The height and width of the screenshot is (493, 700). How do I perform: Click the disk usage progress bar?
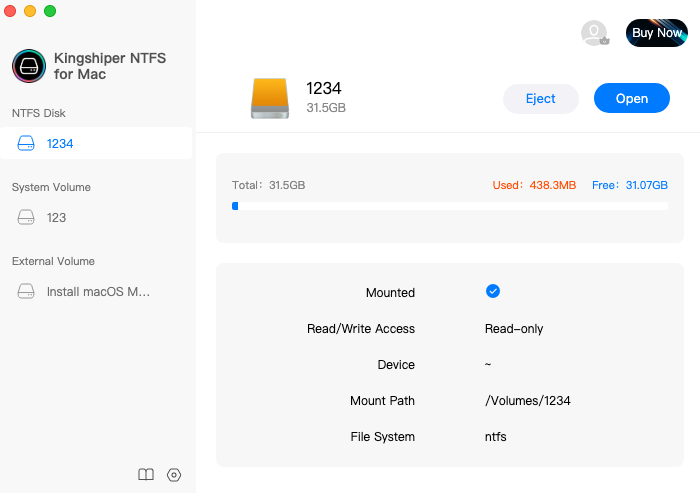pyautogui.click(x=450, y=206)
